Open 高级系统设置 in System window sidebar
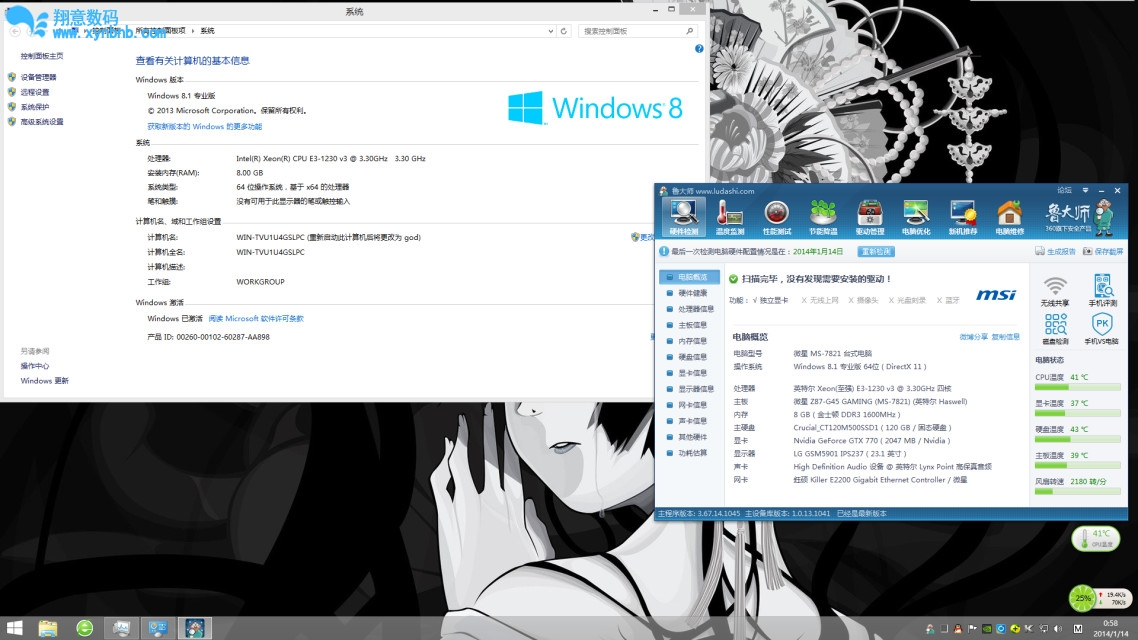1138x640 pixels. coord(41,122)
